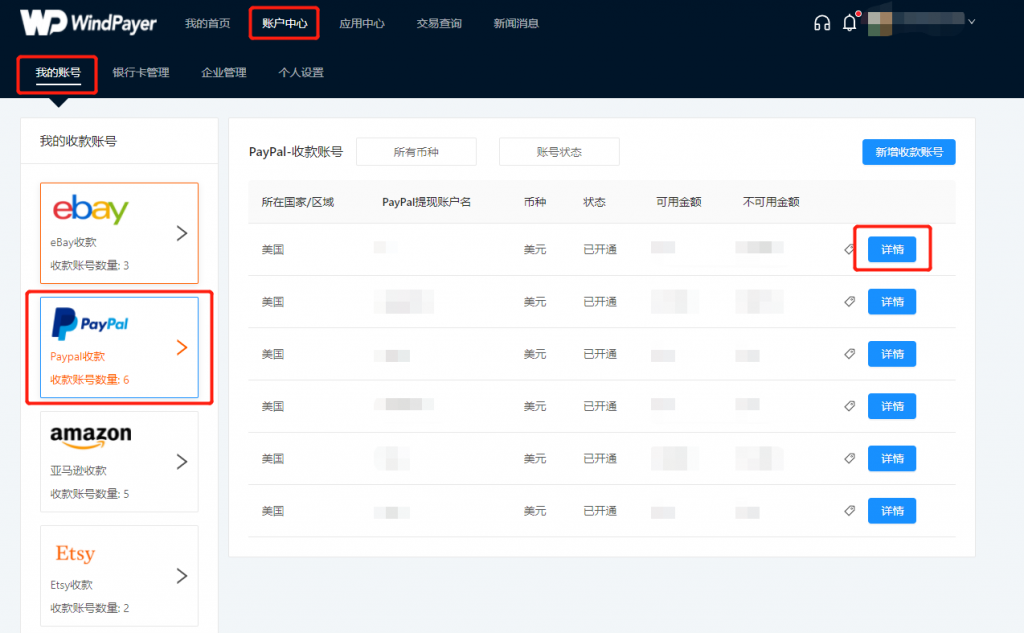Click the tag icon in first account row

coord(849,249)
